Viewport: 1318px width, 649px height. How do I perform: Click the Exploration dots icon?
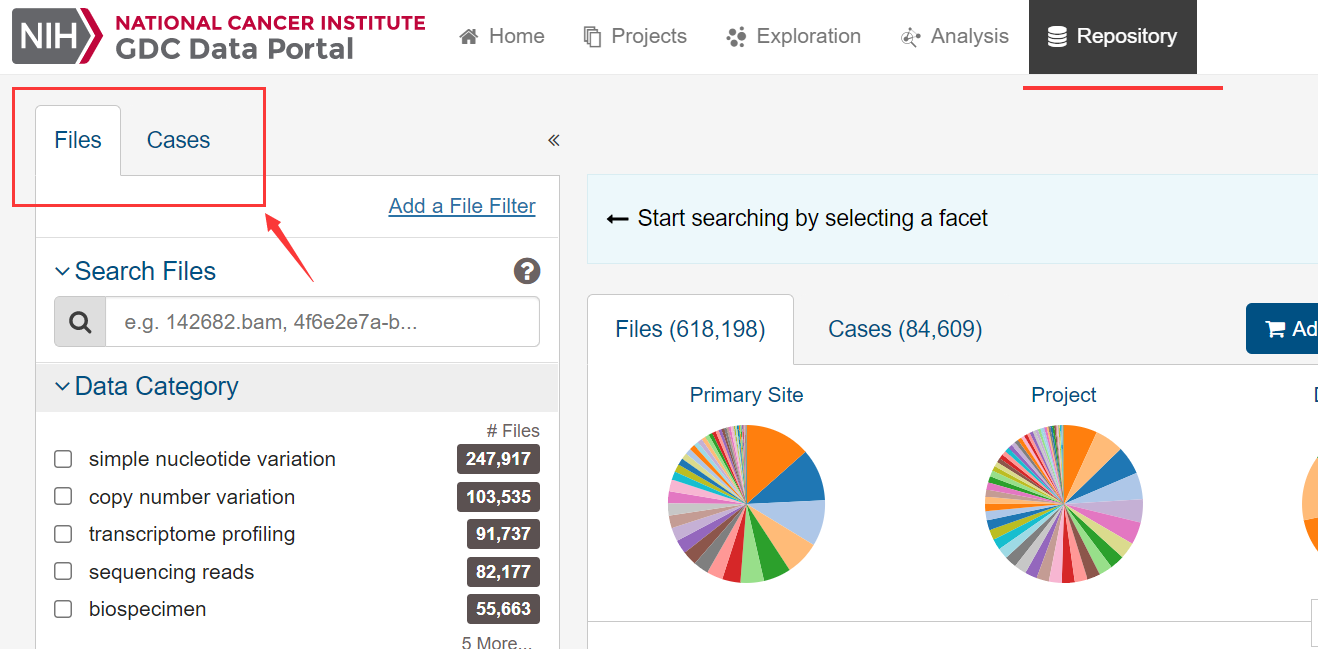click(737, 37)
